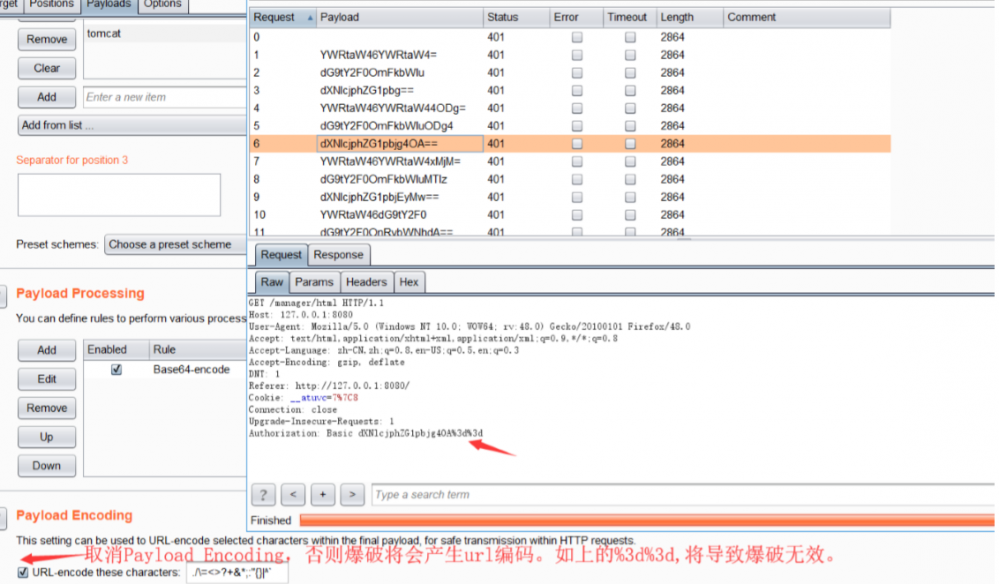Move processing rule Up
This screenshot has width=999, height=584.
47,437
